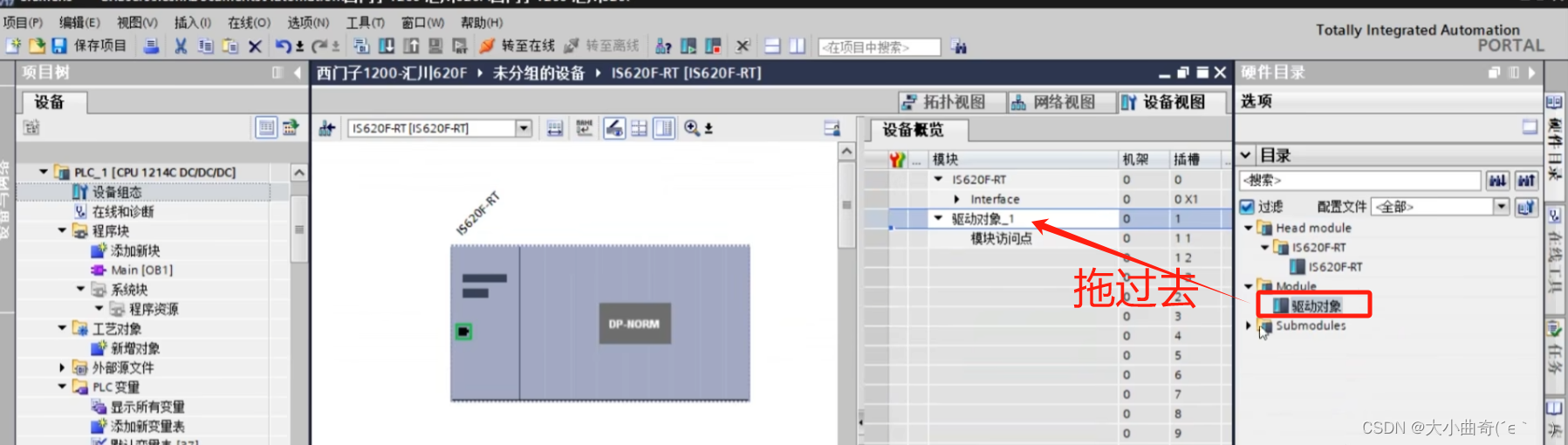The height and width of the screenshot is (445, 1568).
Task: Click the search downward icon in catalog
Action: [1497, 181]
